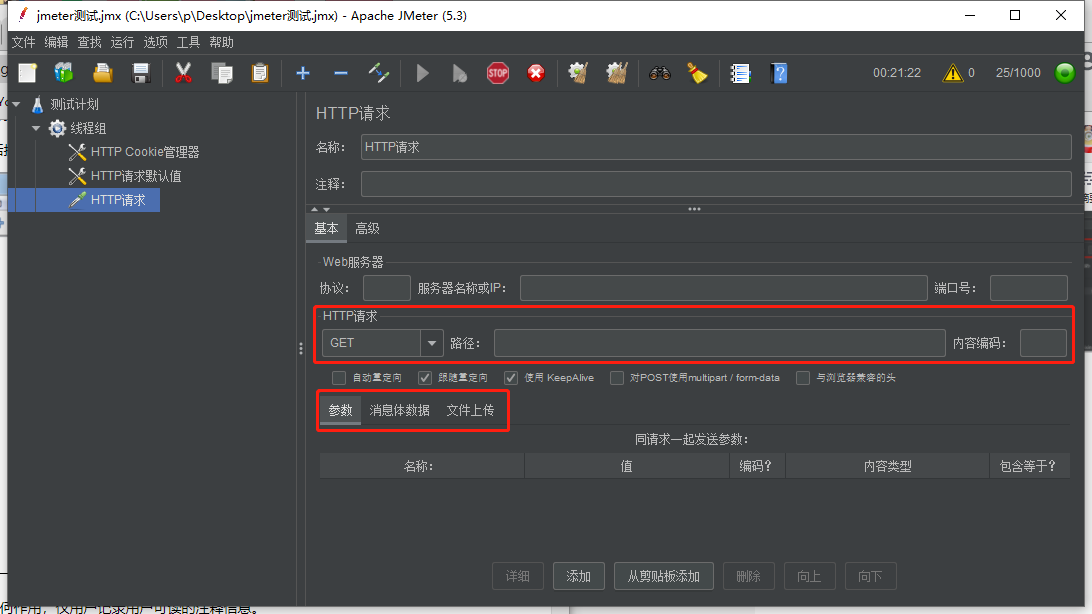Start the test with green play icon
This screenshot has height=614, width=1092.
point(422,73)
